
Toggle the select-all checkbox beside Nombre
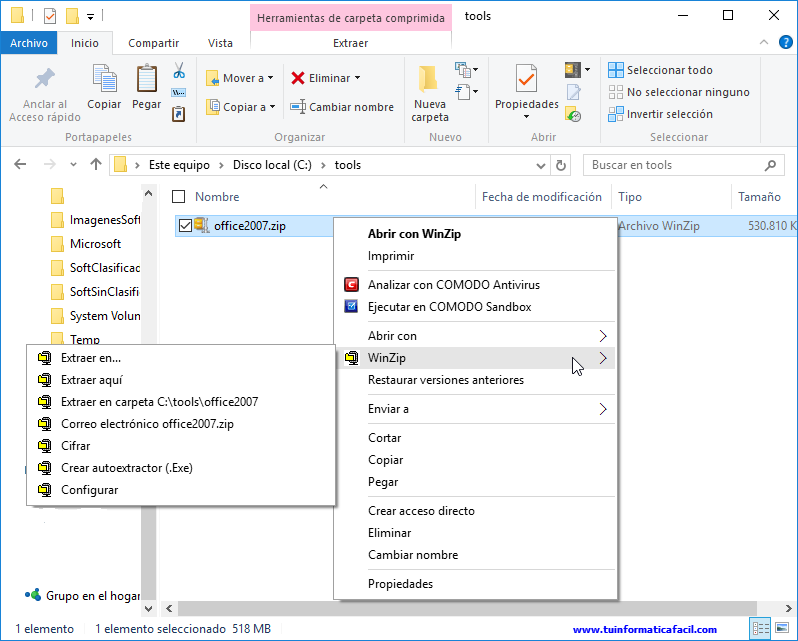179,196
